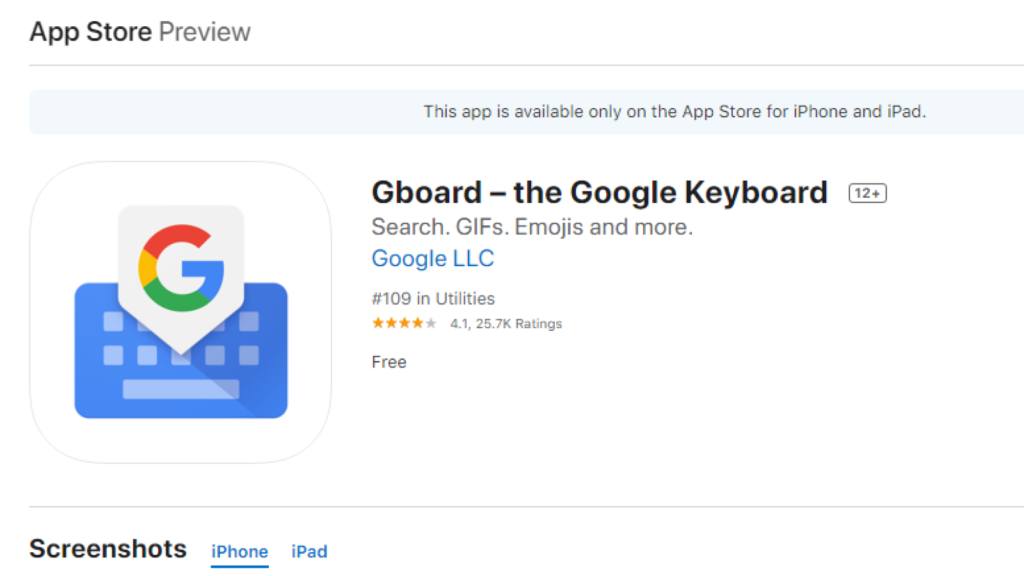Screen dimensions: 1024x576
Task: Open the Google LLC developer page
Action: (432, 258)
